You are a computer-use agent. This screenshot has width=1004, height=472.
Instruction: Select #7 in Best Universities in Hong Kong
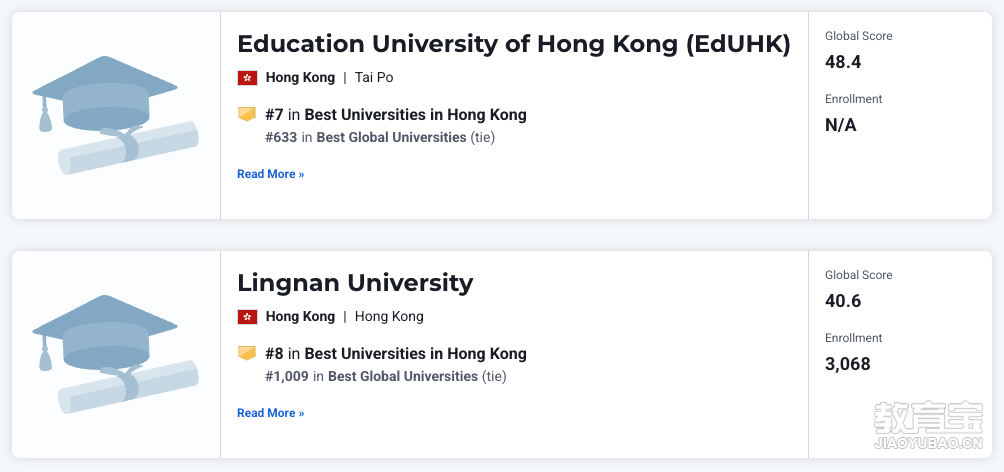(396, 115)
